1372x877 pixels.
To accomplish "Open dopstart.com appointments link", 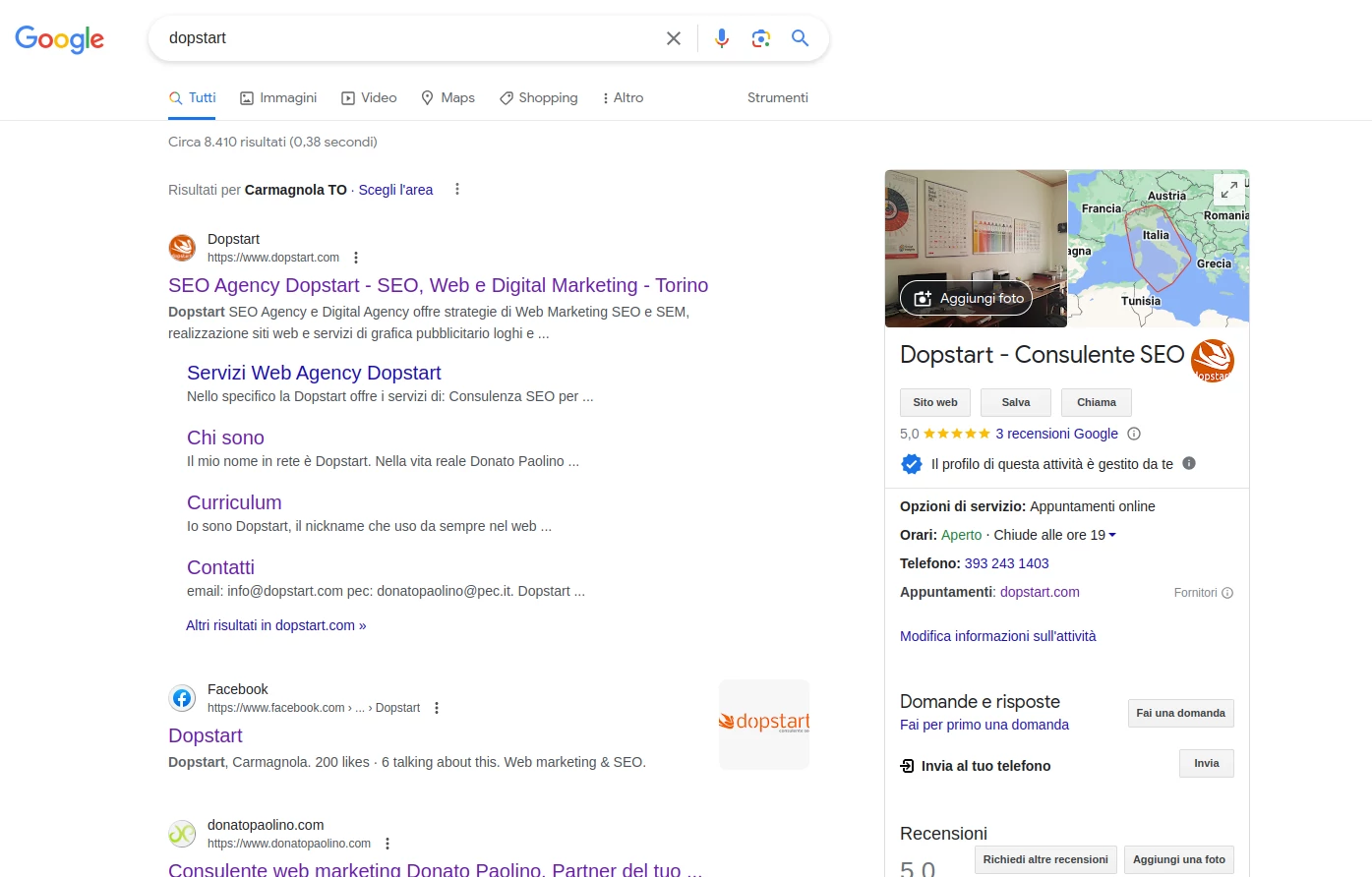I will tap(1040, 592).
